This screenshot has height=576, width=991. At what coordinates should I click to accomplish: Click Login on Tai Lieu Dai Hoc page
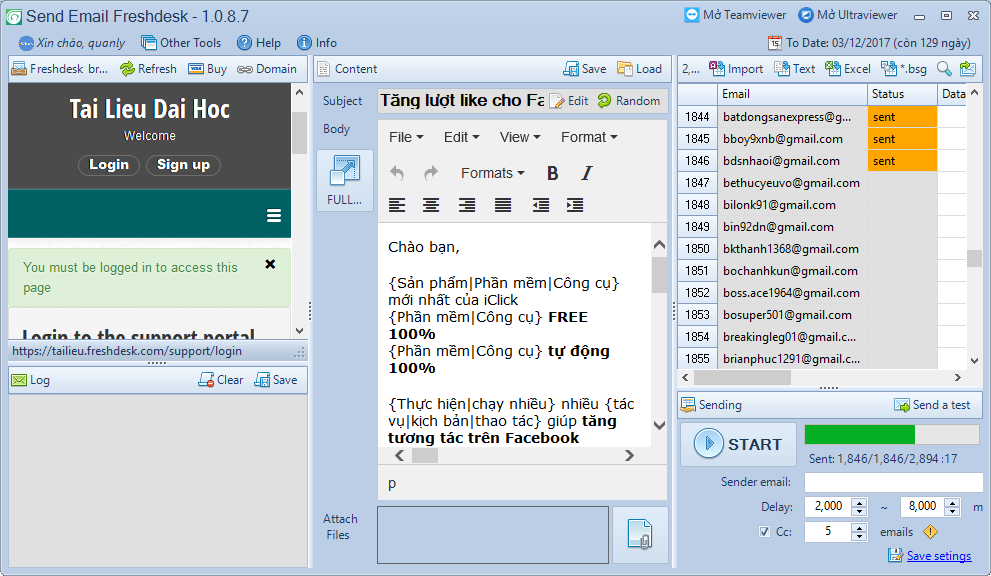click(x=109, y=165)
